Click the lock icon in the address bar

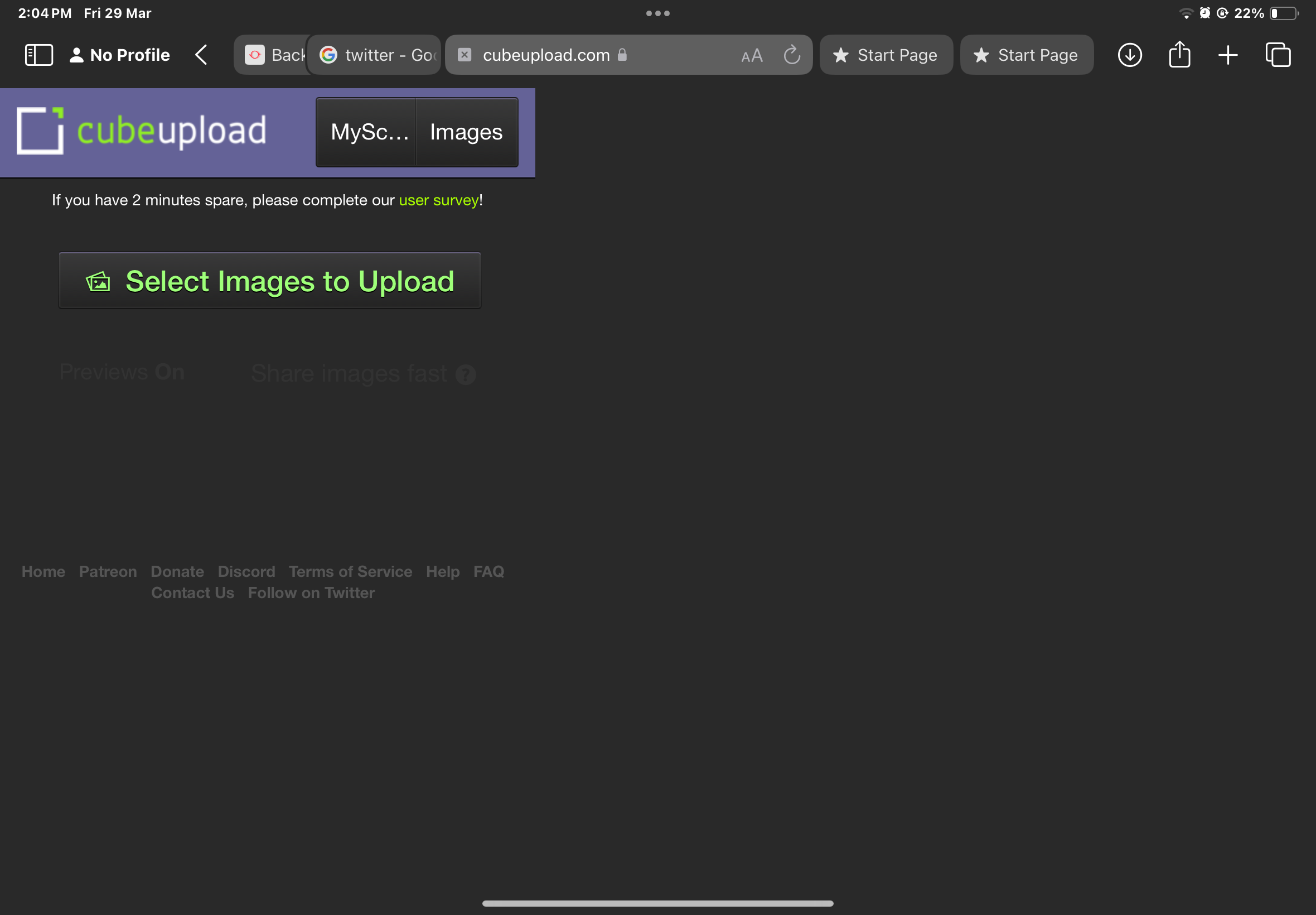[x=622, y=55]
